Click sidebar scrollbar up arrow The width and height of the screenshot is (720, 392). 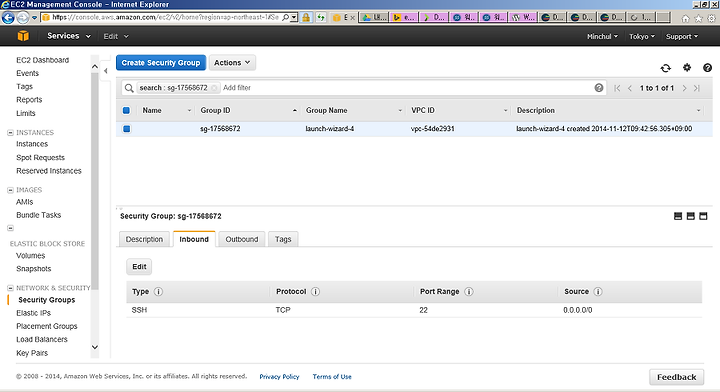95,67
